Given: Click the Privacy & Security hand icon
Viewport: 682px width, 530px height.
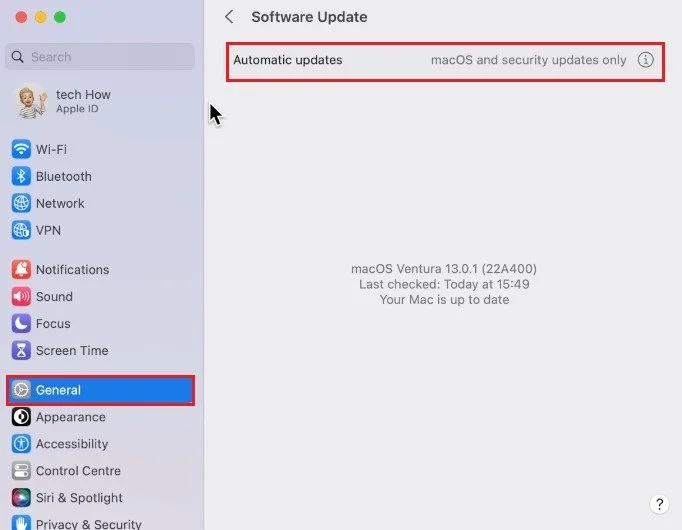Looking at the screenshot, I should (21, 523).
